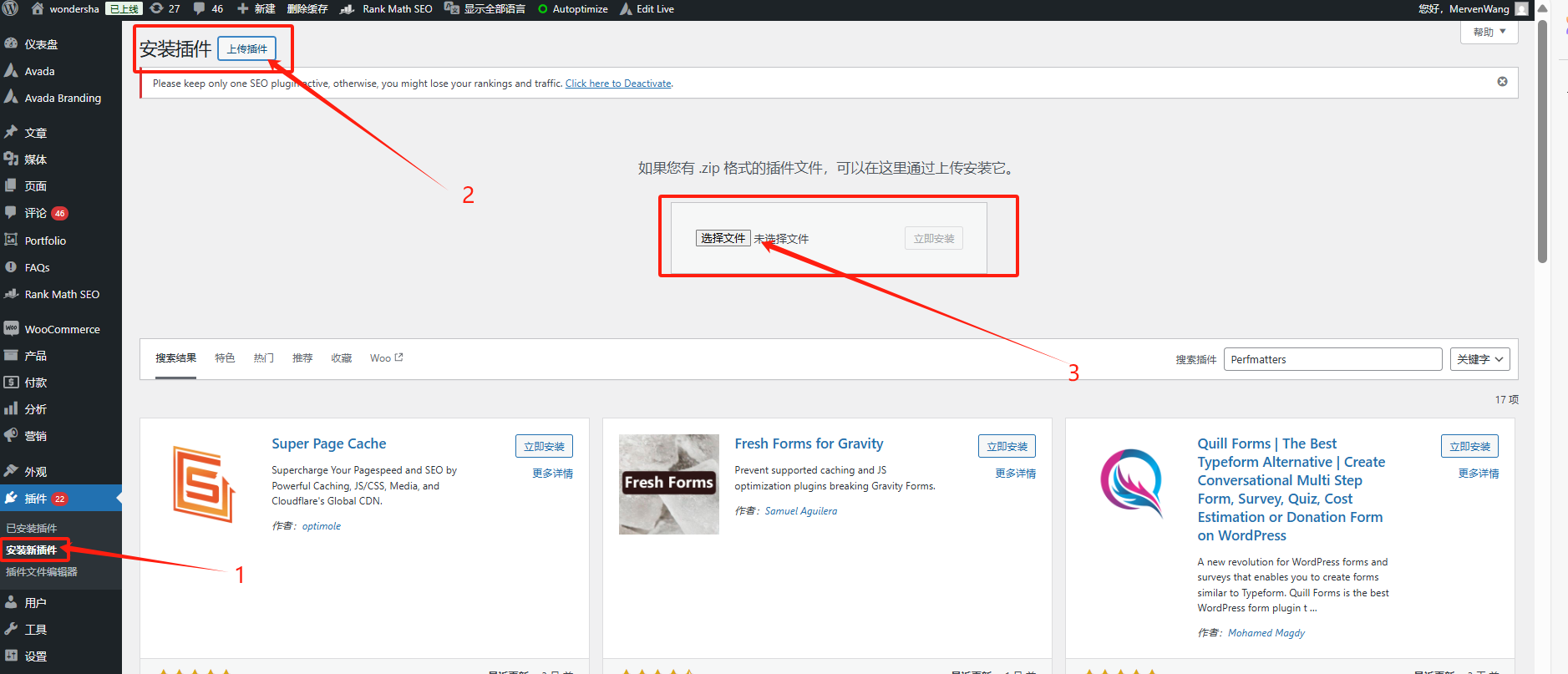Click the Super Page Cache plugin logo

[x=204, y=484]
